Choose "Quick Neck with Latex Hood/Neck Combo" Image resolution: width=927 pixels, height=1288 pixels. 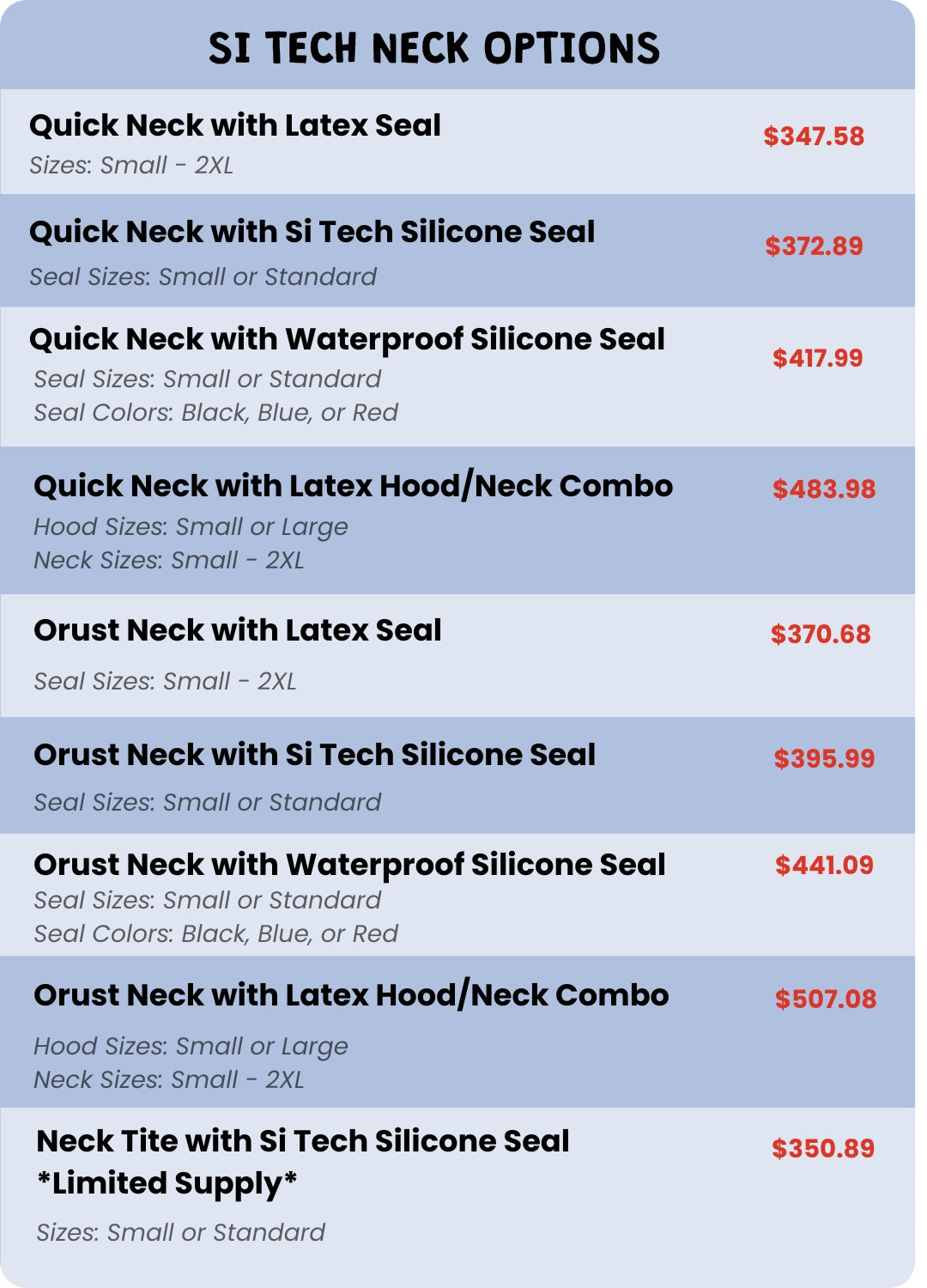click(x=353, y=486)
